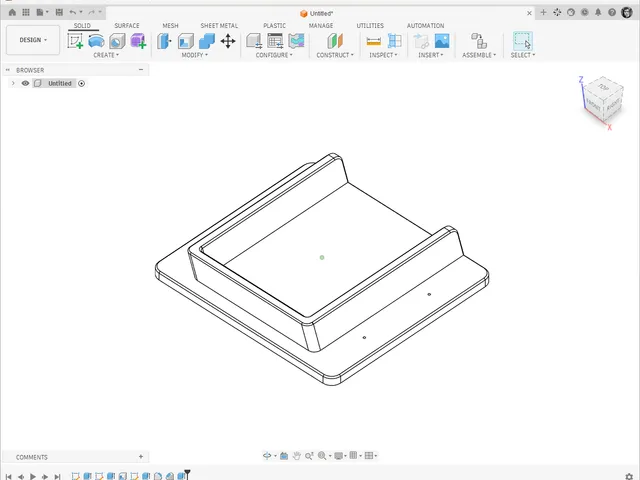640x480 pixels.
Task: Select the Move/Copy four-arrow tool
Action: pos(228,41)
